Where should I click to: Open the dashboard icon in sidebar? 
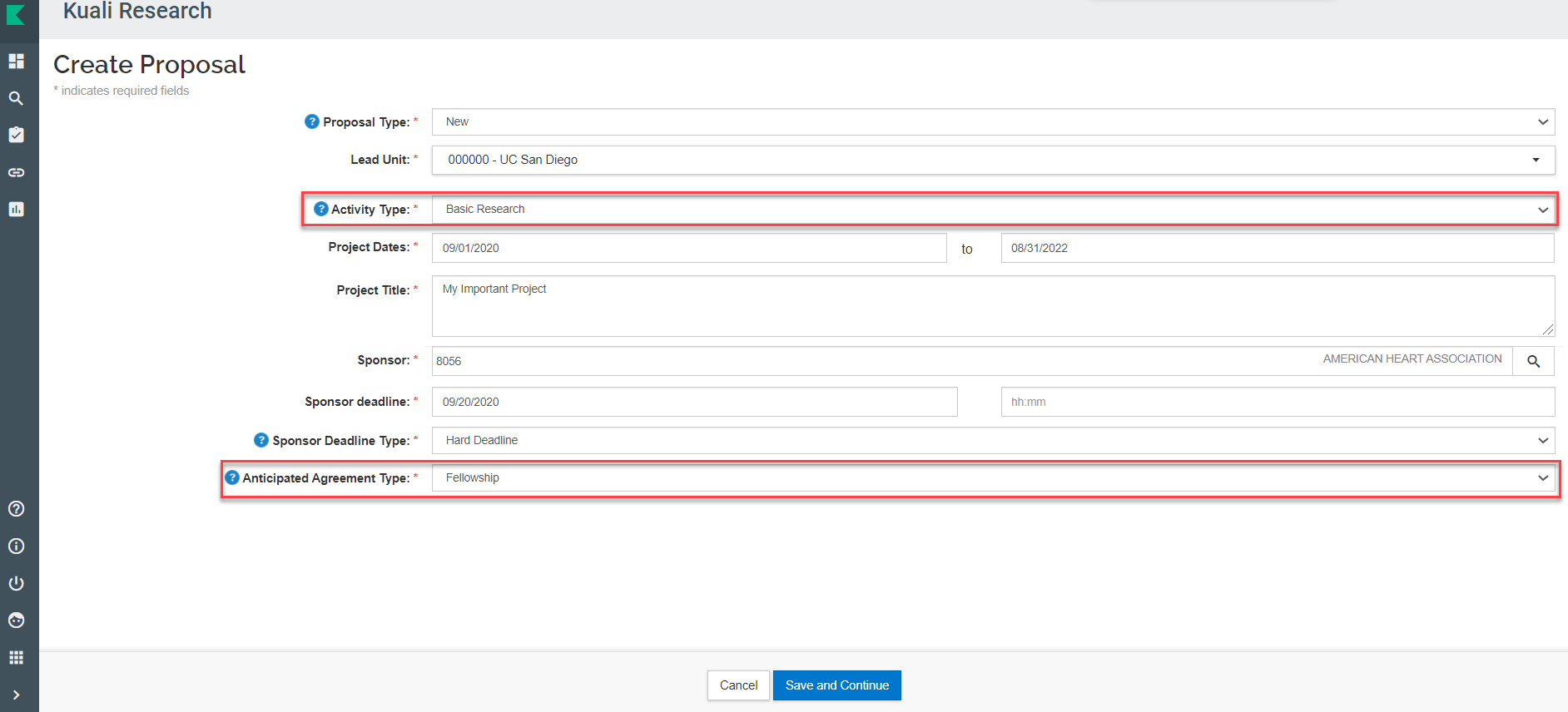[x=16, y=61]
